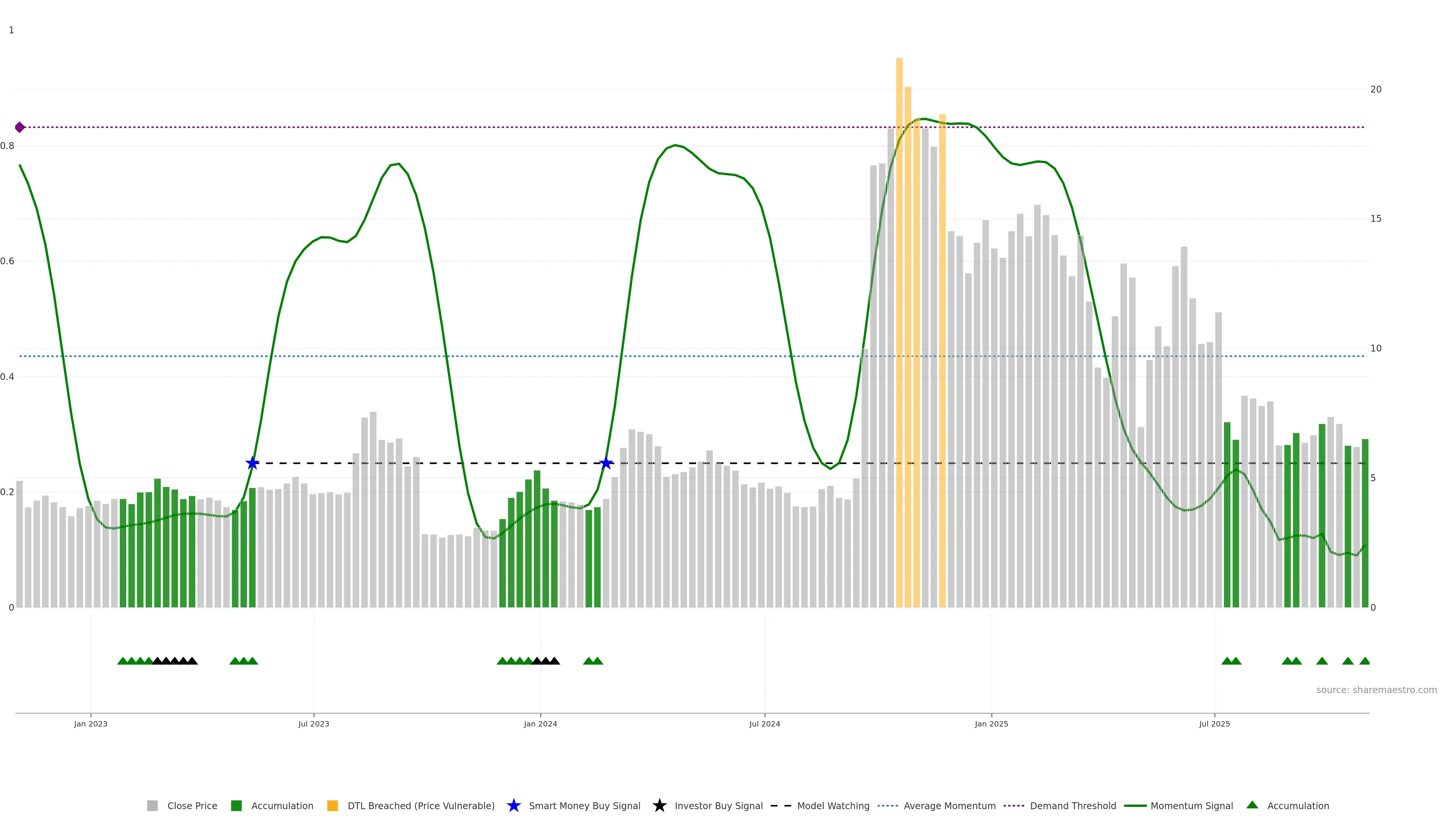
Task: Click the blue star marker after Jan 2024
Action: tap(606, 463)
